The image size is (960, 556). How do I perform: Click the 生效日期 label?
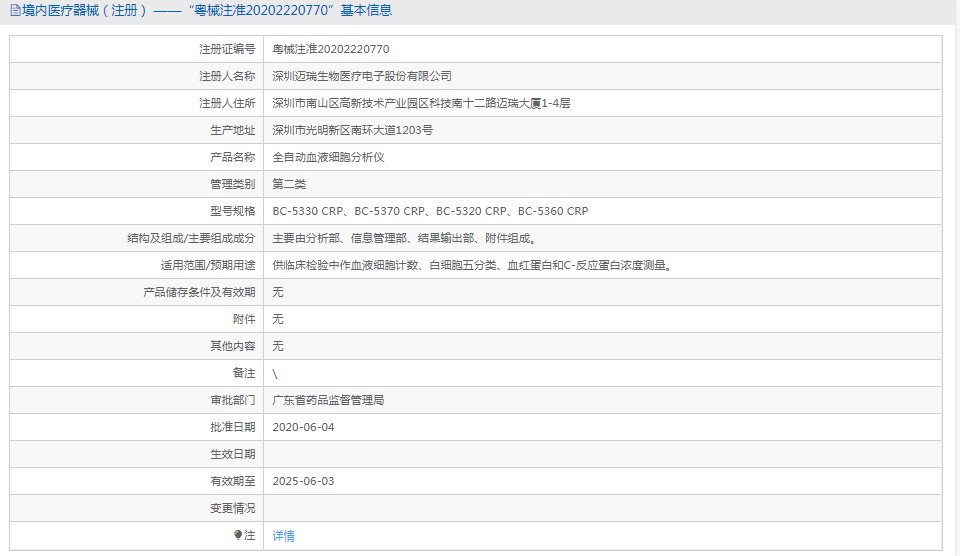click(x=233, y=453)
